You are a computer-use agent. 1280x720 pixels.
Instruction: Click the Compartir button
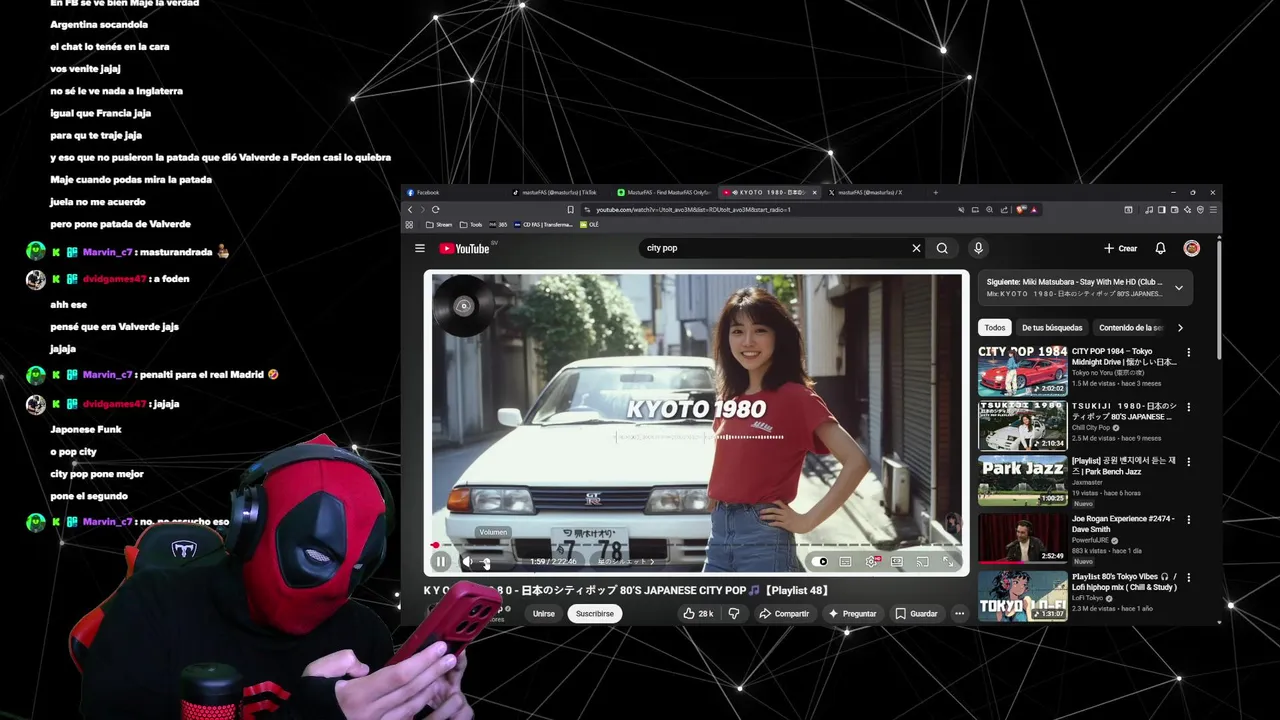[783, 613]
